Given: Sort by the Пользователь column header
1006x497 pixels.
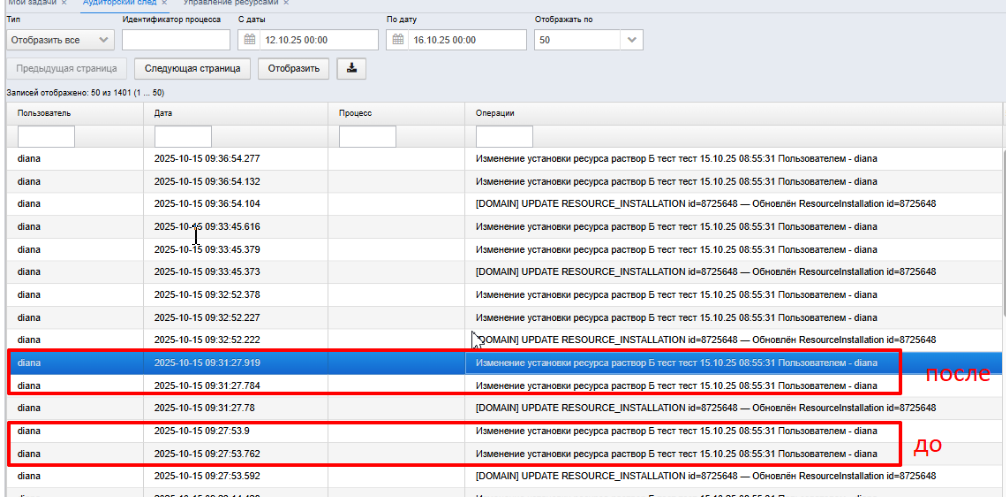Looking at the screenshot, I should 75,113.
